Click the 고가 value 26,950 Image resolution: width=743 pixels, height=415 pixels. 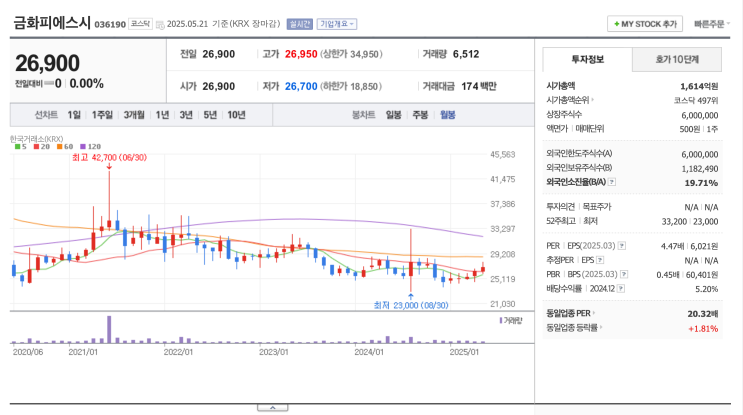301,54
